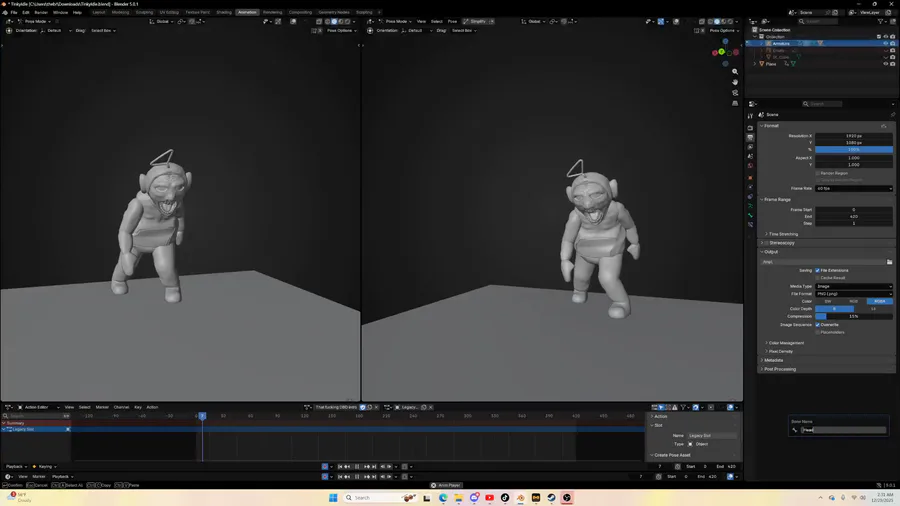Expand the Plane object in outliner
This screenshot has height=506, width=900.
tap(755, 64)
